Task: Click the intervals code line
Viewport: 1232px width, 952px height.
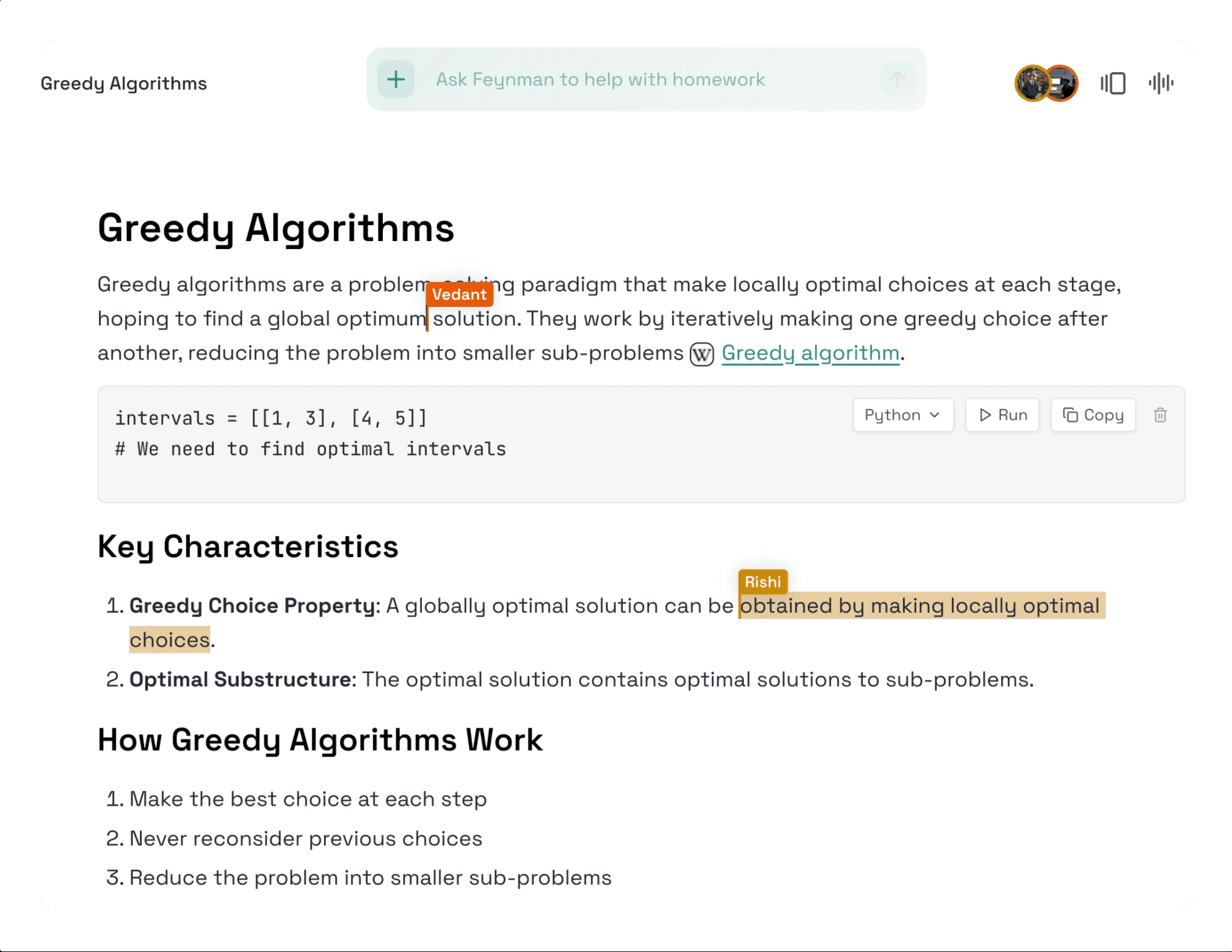Action: (x=271, y=418)
